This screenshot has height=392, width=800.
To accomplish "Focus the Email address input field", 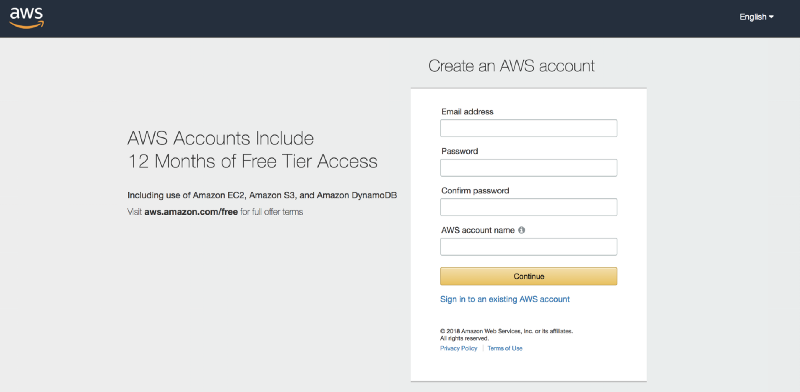I will pyautogui.click(x=529, y=128).
